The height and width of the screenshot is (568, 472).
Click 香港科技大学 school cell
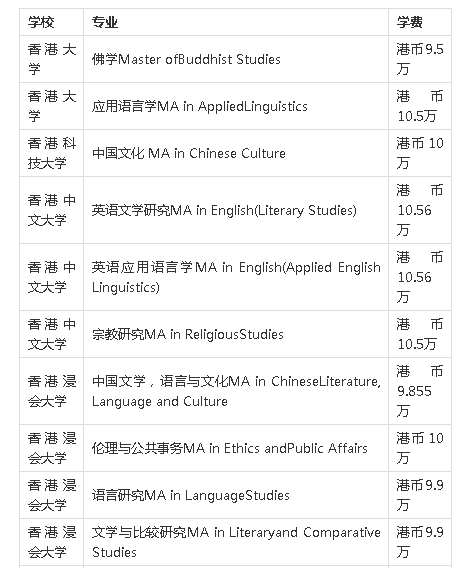(x=51, y=153)
